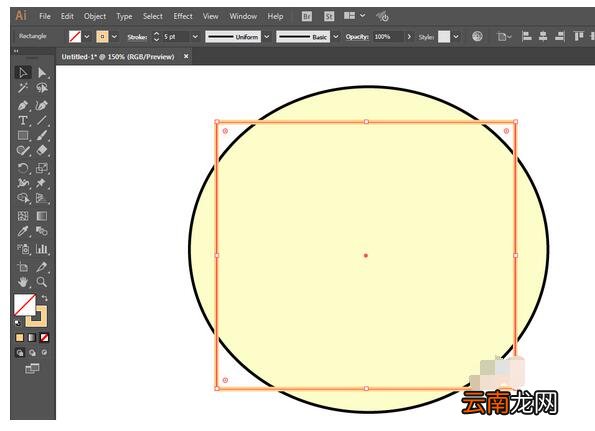Click the GPU performance rocket icon
595x431 pixels.
pos(382,16)
